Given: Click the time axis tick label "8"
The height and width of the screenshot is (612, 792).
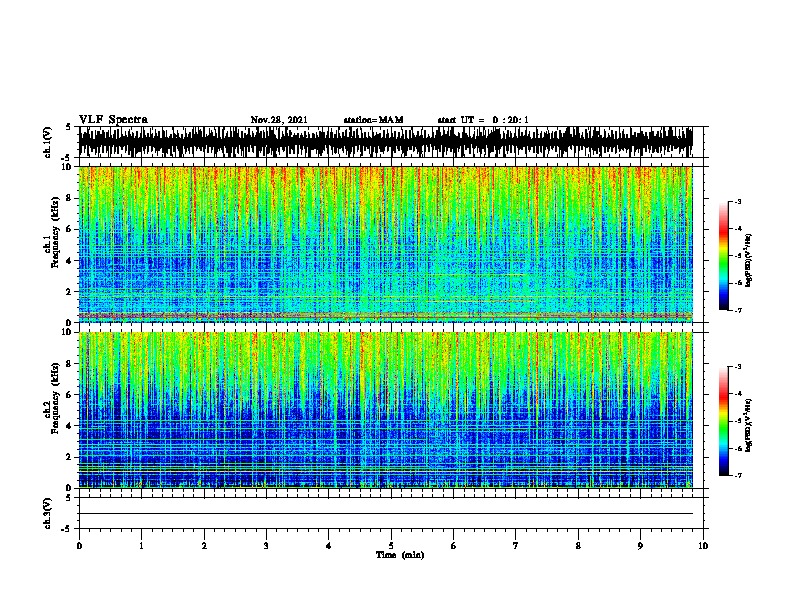Looking at the screenshot, I should tap(578, 546).
